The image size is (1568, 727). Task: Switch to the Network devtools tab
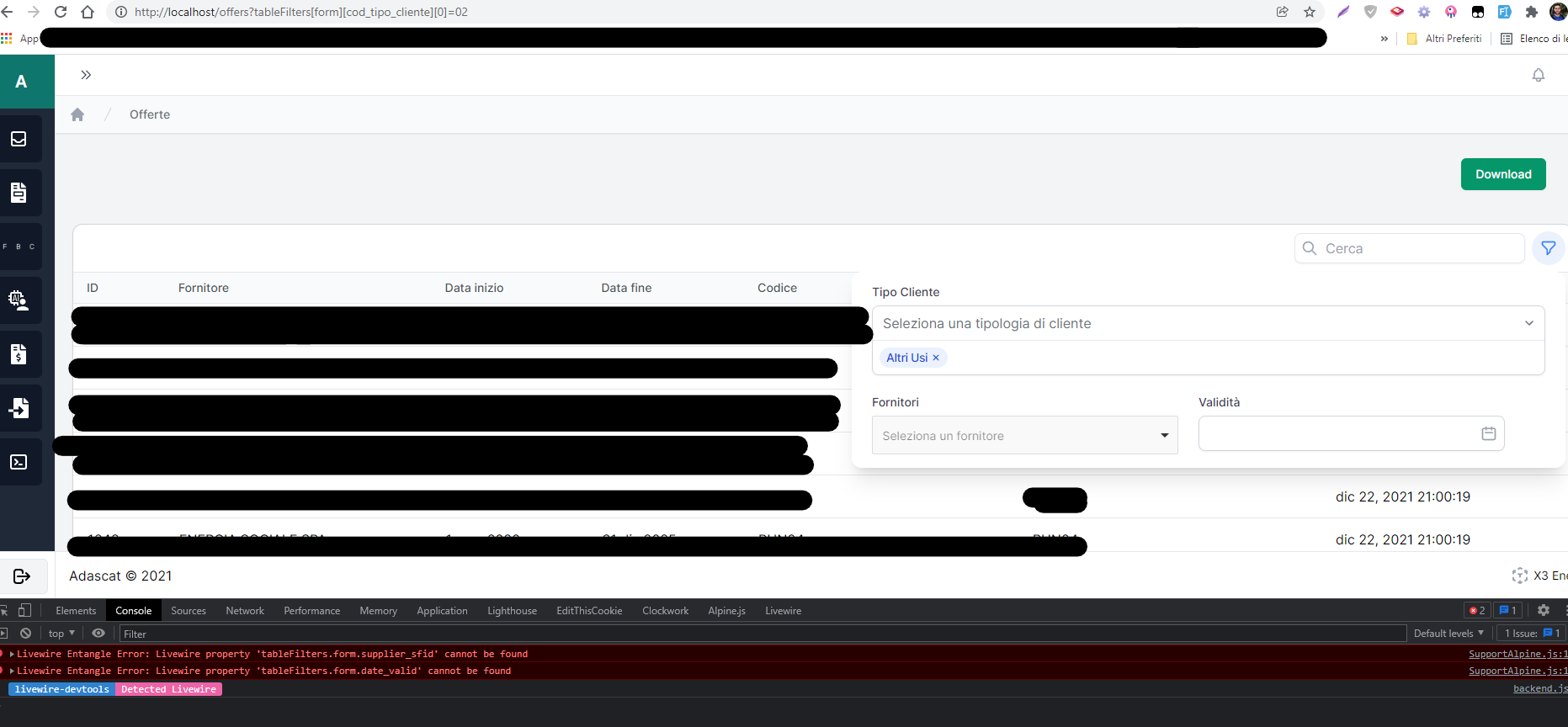coord(245,611)
